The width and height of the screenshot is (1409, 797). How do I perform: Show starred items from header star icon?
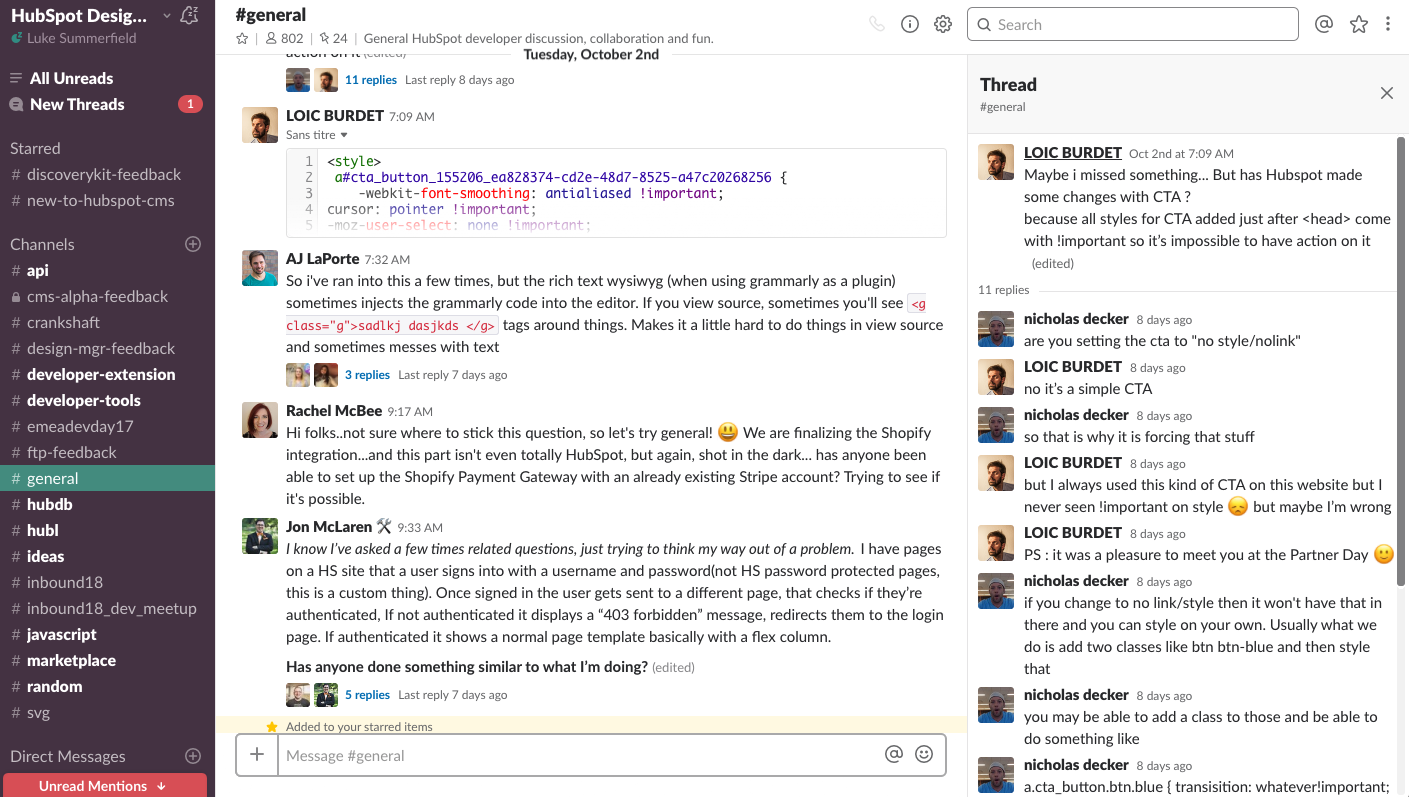pyautogui.click(x=1358, y=24)
